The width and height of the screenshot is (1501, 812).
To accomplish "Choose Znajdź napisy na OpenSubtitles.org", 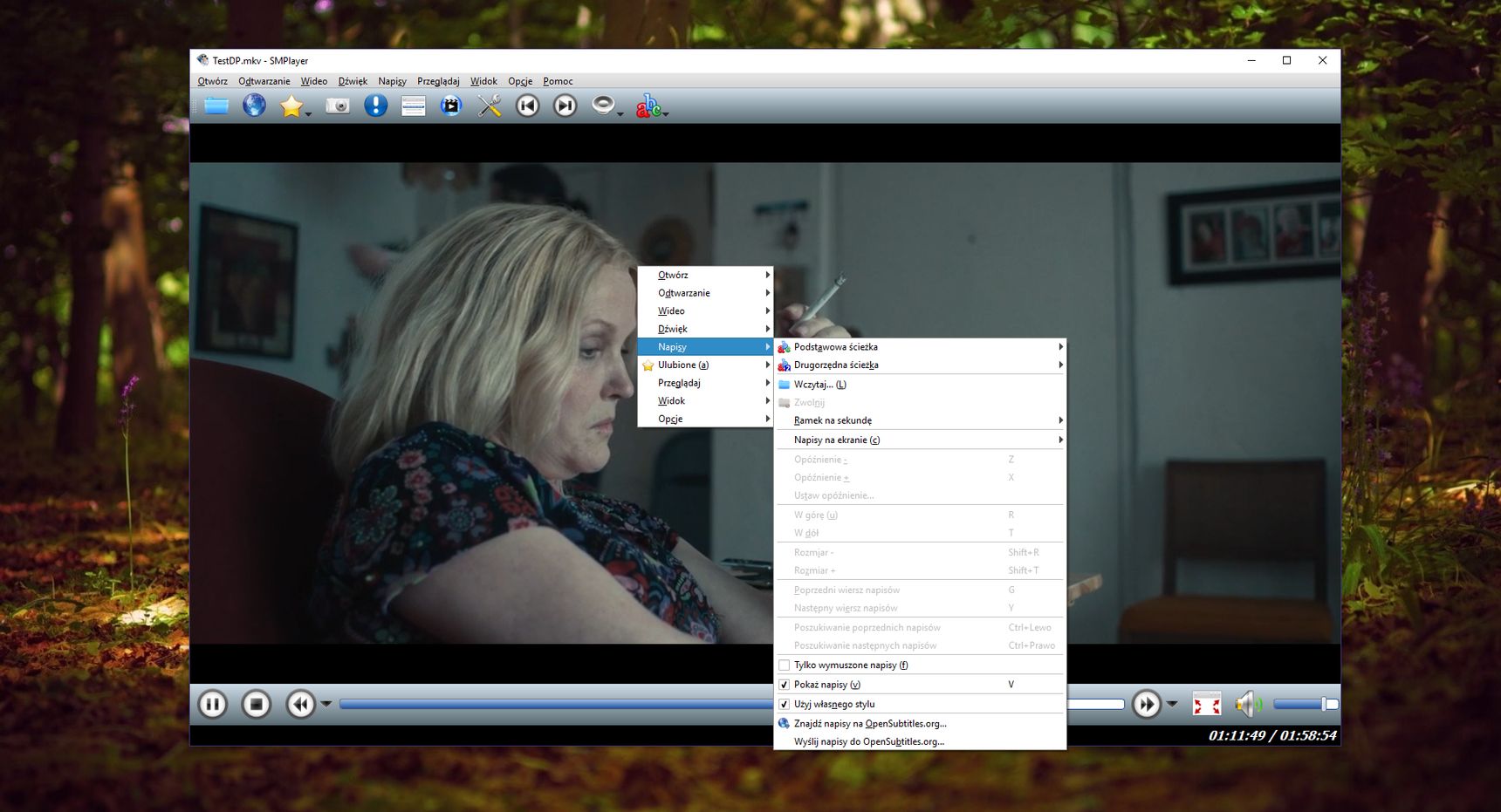I will pos(920,724).
